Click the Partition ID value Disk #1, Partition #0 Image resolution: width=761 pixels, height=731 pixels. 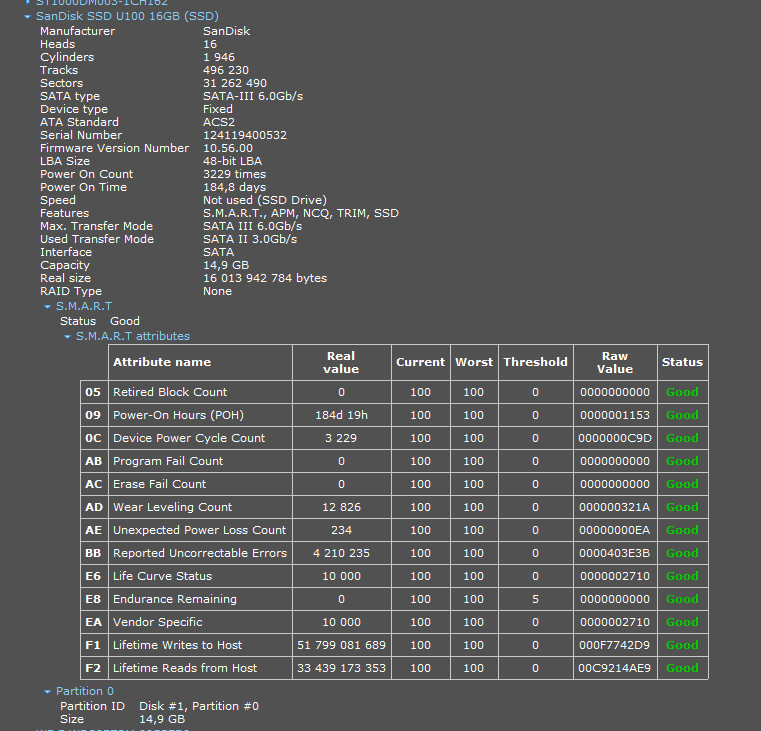pyautogui.click(x=199, y=706)
